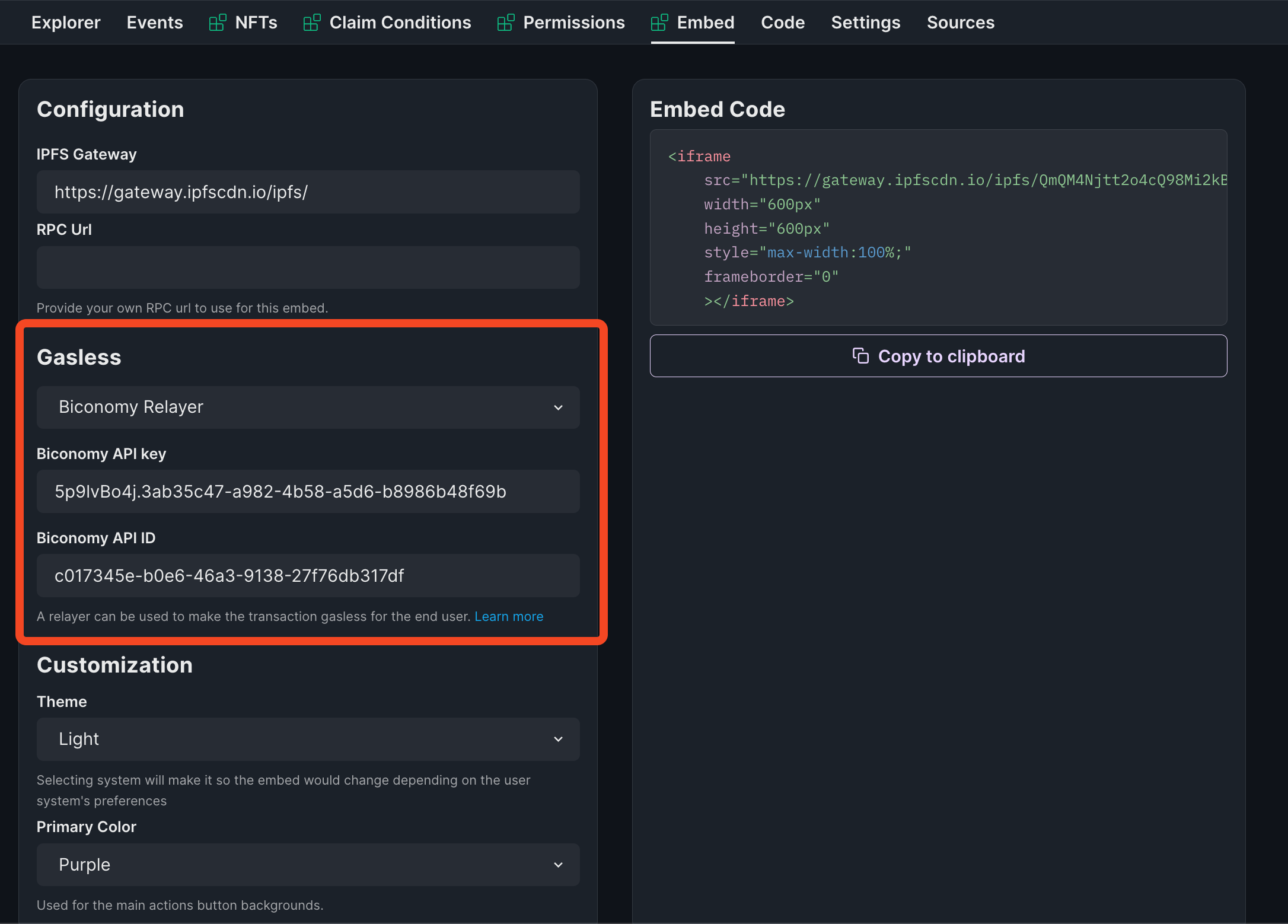Click the IPFS Gateway input field
Screen dimensions: 1288x924
click(308, 192)
